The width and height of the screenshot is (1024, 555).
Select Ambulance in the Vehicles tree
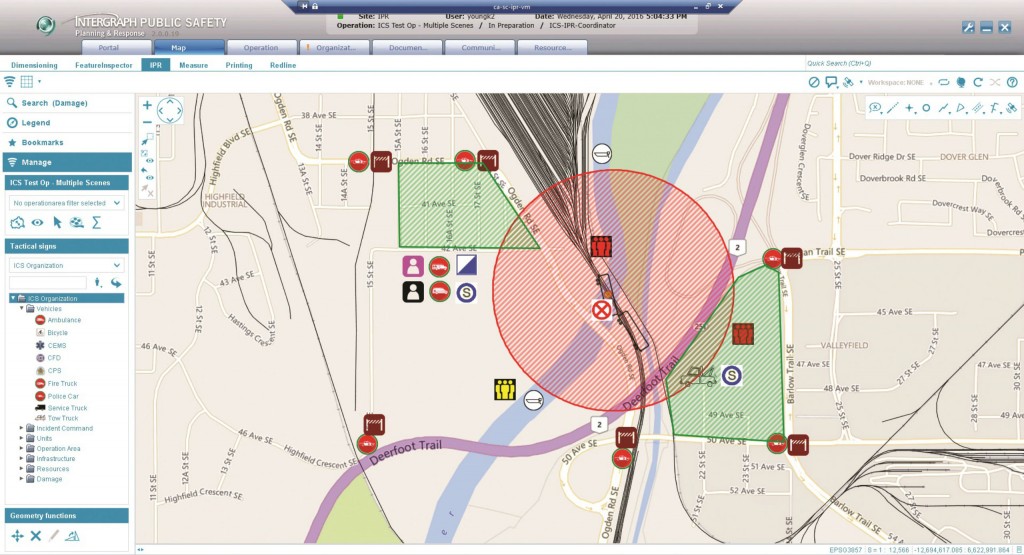(64, 320)
